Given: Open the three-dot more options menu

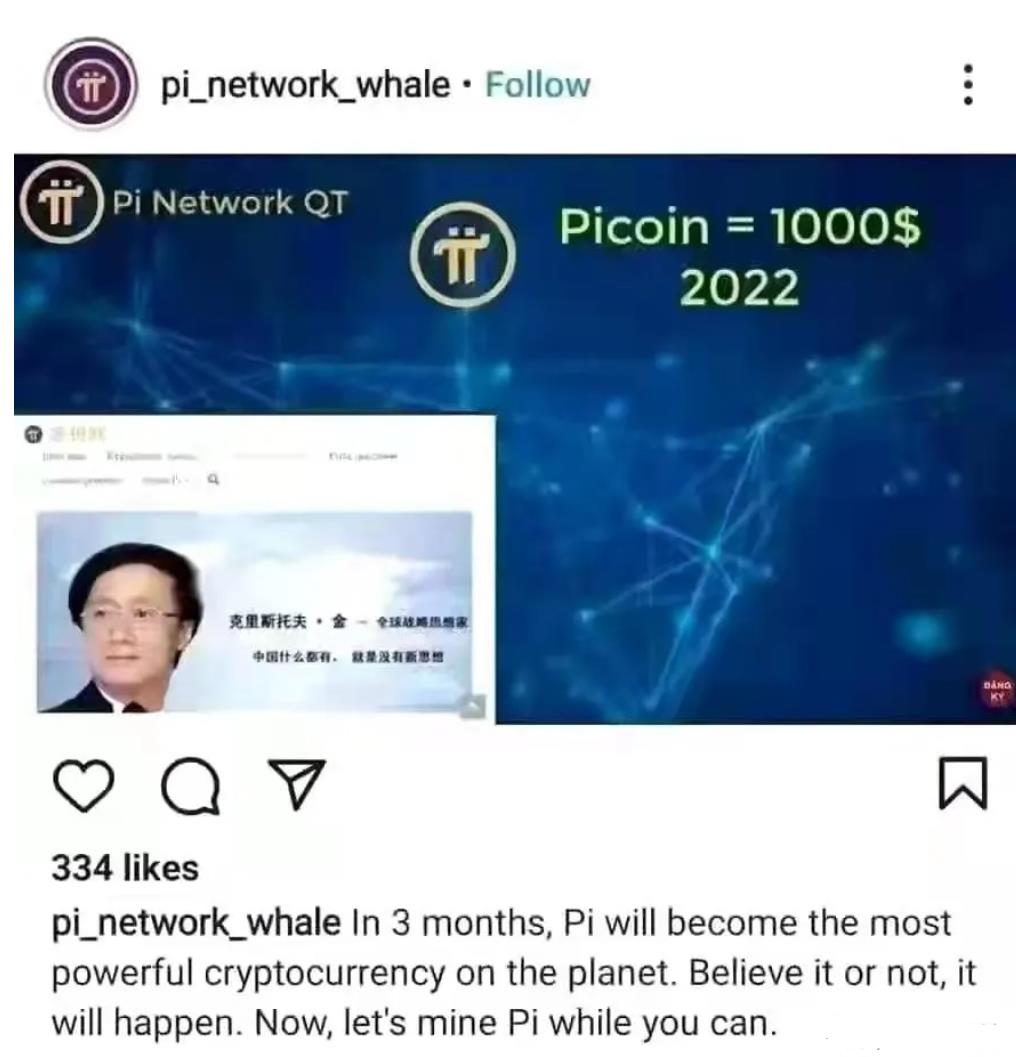Looking at the screenshot, I should click(967, 84).
